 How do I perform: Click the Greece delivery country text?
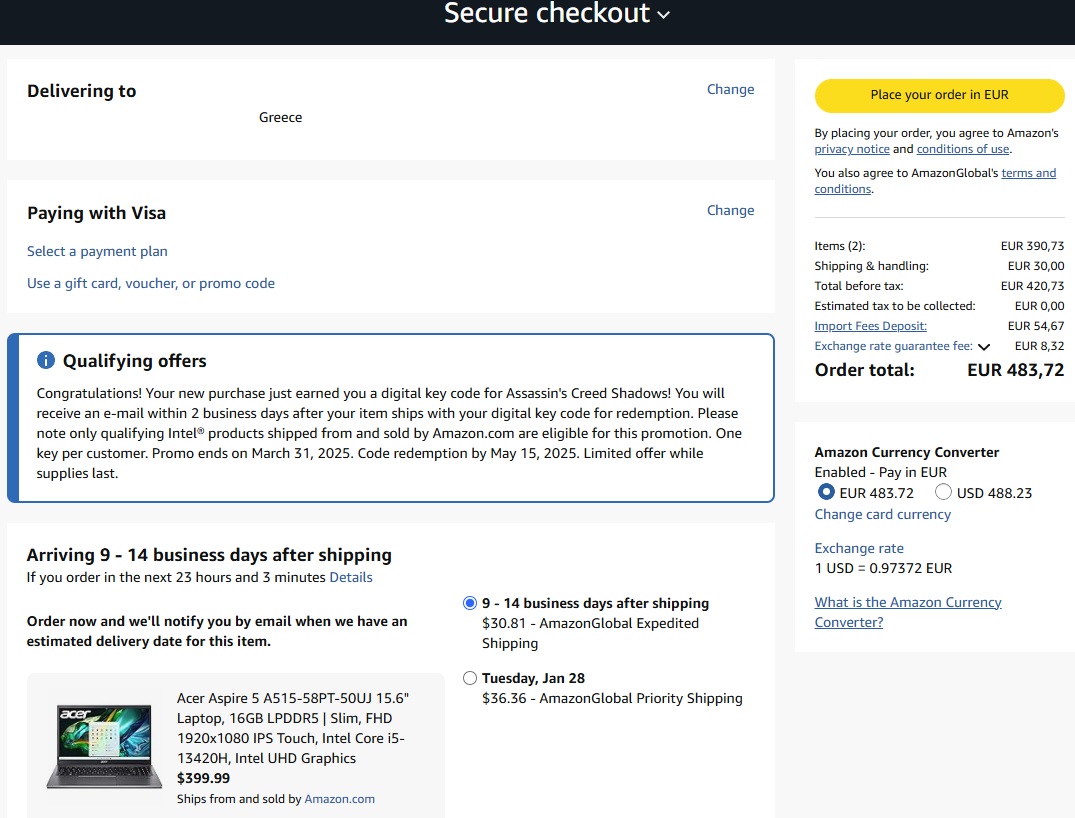pyautogui.click(x=280, y=117)
